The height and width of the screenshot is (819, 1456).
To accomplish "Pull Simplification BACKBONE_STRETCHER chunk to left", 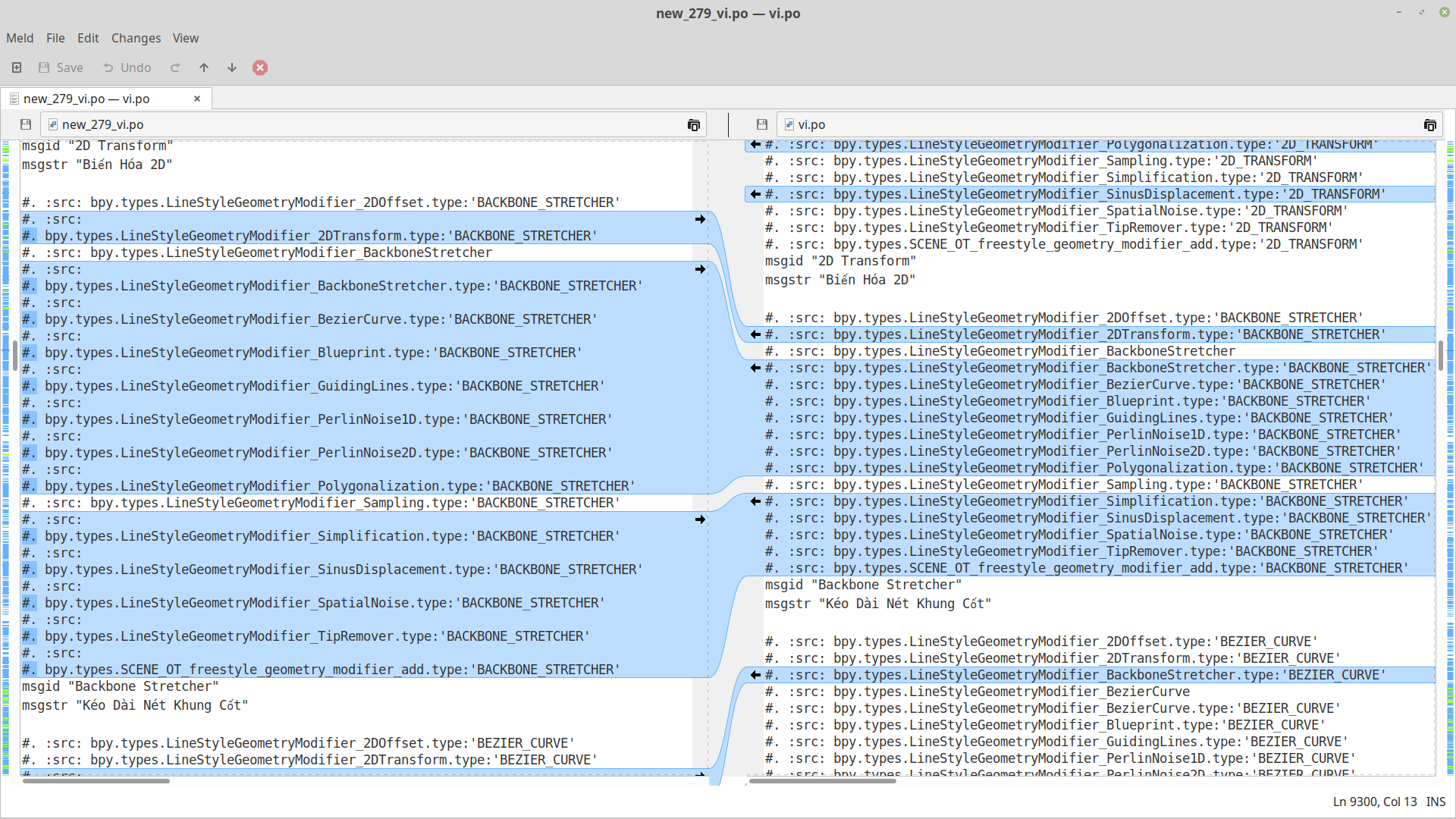I will pos(755,501).
